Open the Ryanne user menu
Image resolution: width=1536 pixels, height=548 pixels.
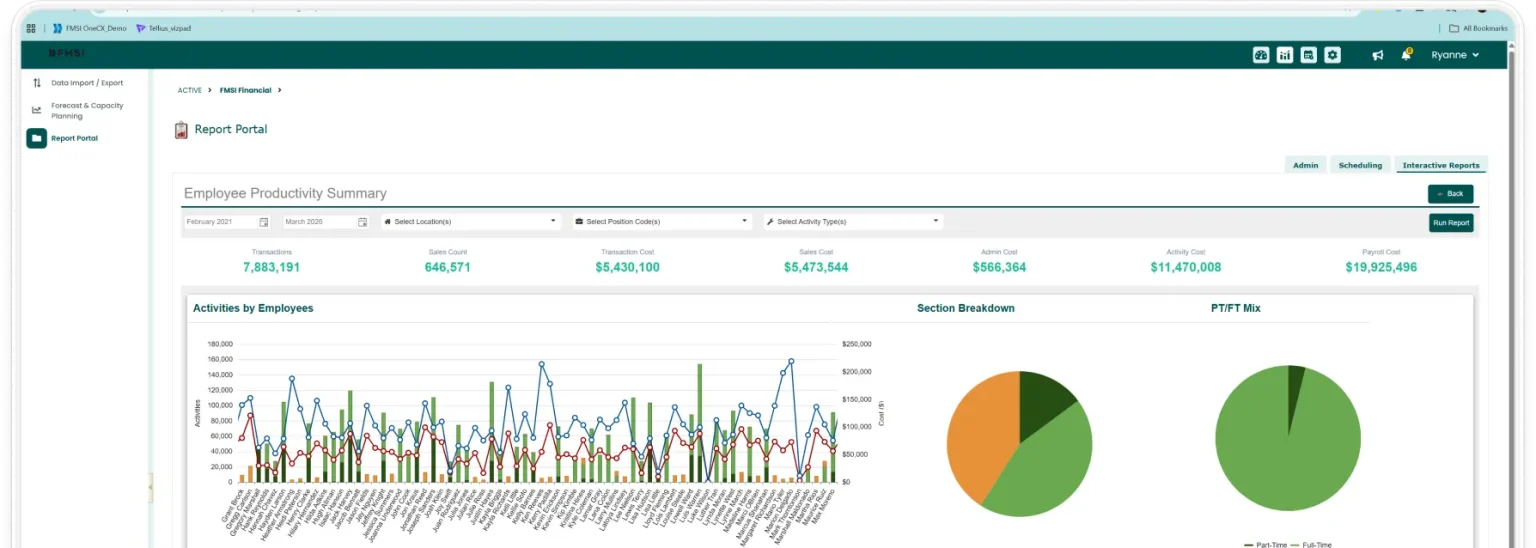pos(1454,55)
